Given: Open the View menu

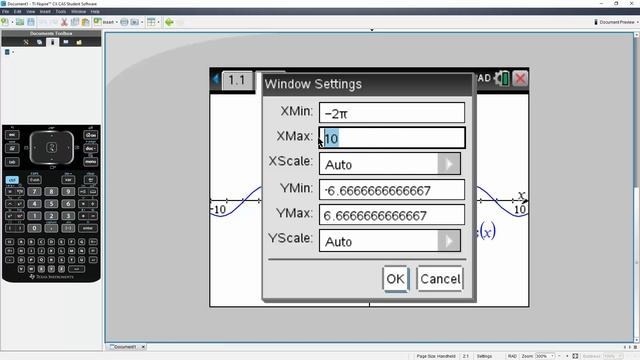Looking at the screenshot, I should tap(31, 11).
